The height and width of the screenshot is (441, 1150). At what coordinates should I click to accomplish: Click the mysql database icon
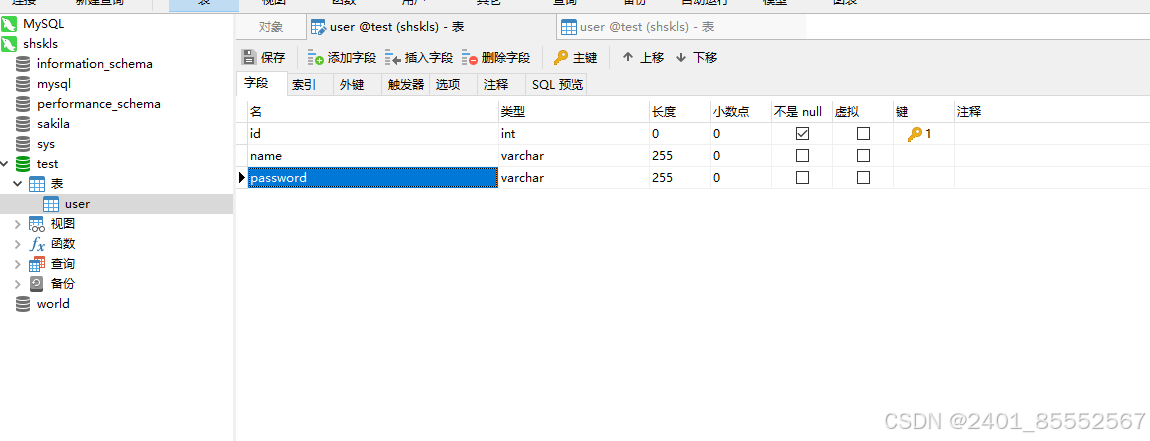click(x=23, y=84)
